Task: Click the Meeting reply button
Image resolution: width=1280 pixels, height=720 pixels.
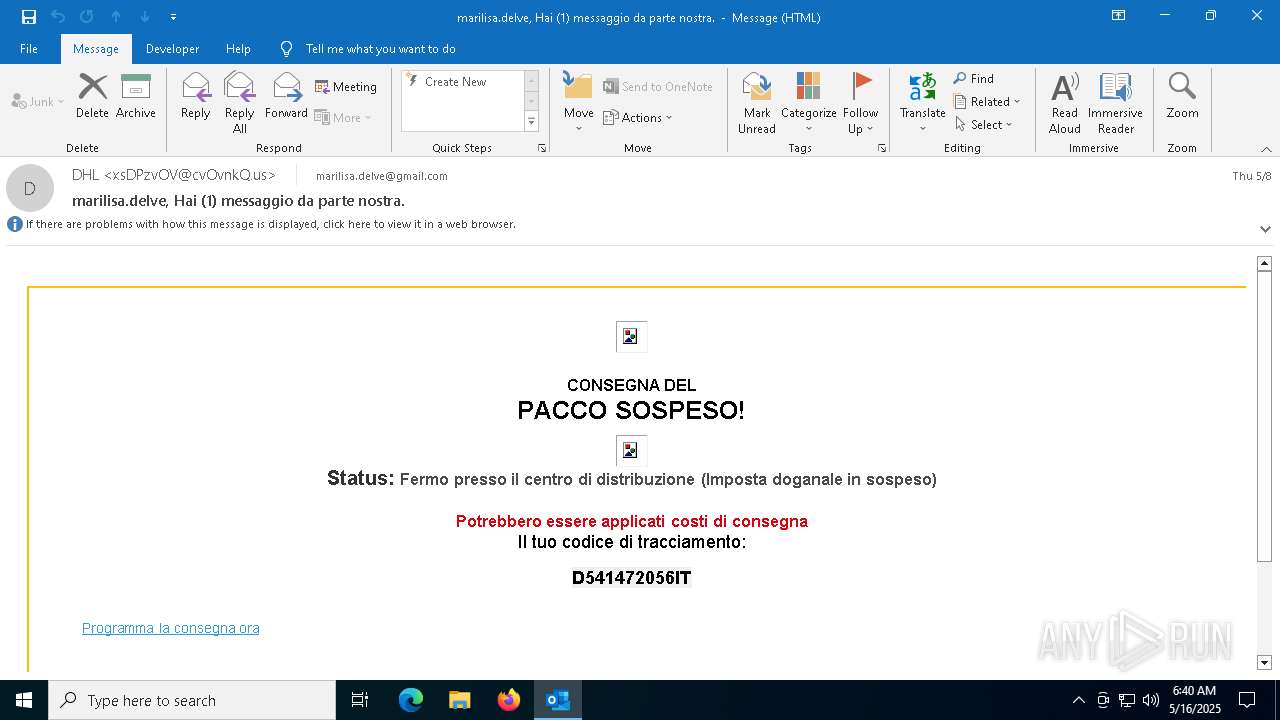Action: click(346, 87)
